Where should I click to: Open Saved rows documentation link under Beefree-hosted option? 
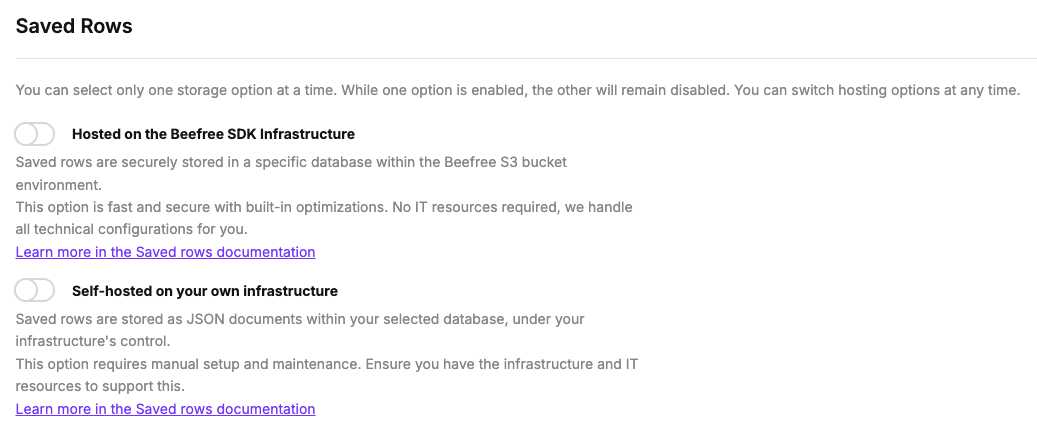(x=165, y=252)
